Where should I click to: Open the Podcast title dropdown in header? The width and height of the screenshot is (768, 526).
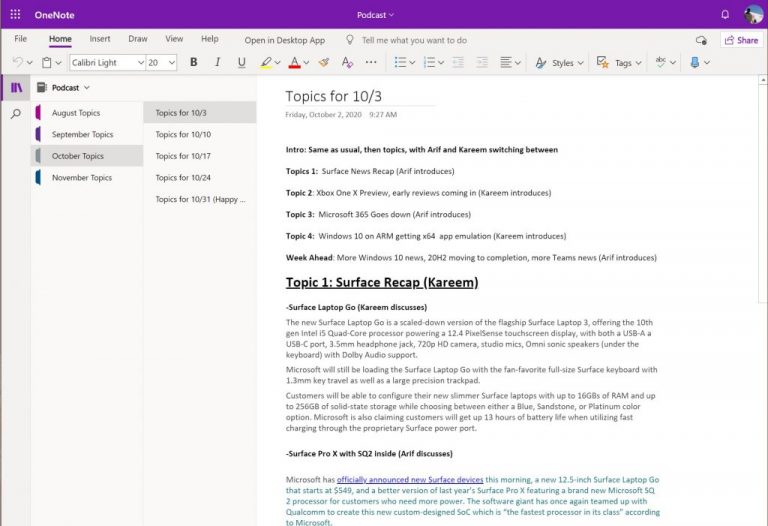click(375, 15)
